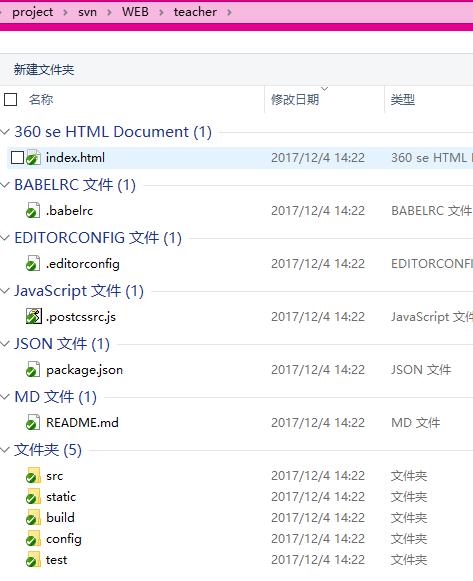Tick the select-all checkbox beside 名称
The height and width of the screenshot is (581, 473).
[x=10, y=99]
